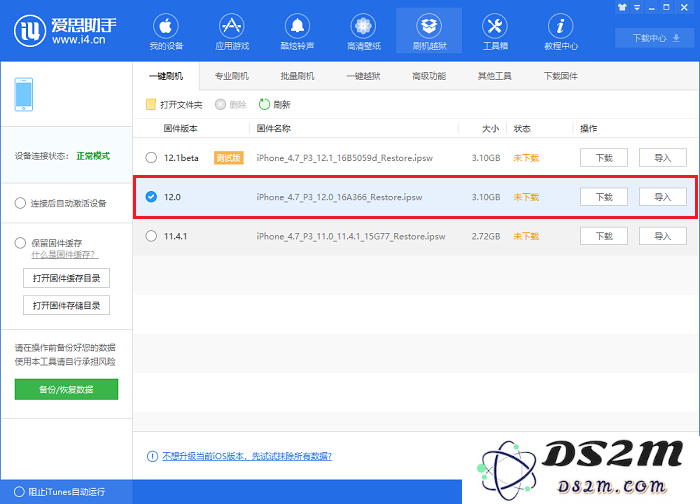Switch to 高级功能 tab
This screenshot has width=700, height=504.
(x=429, y=76)
